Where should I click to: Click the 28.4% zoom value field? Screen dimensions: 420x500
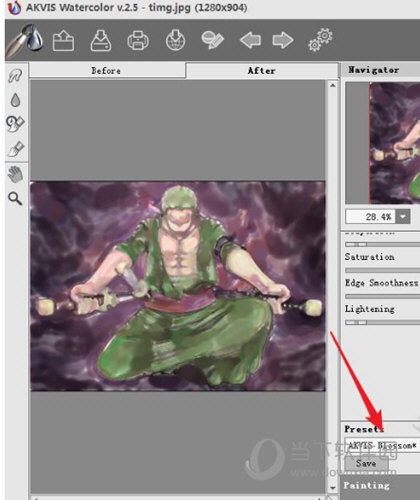tap(371, 217)
